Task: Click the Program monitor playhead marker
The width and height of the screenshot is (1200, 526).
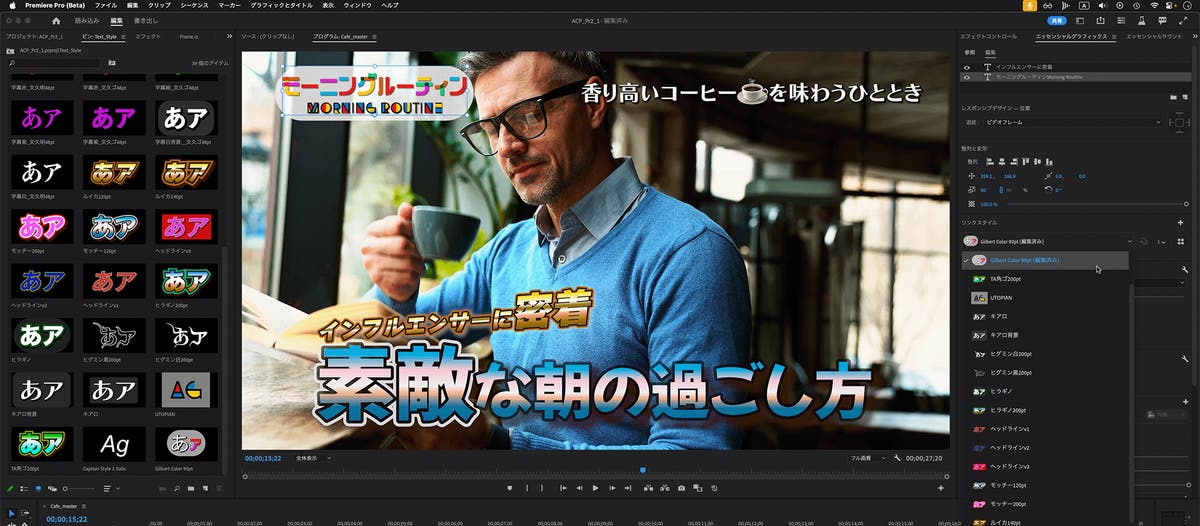Action: (x=643, y=469)
